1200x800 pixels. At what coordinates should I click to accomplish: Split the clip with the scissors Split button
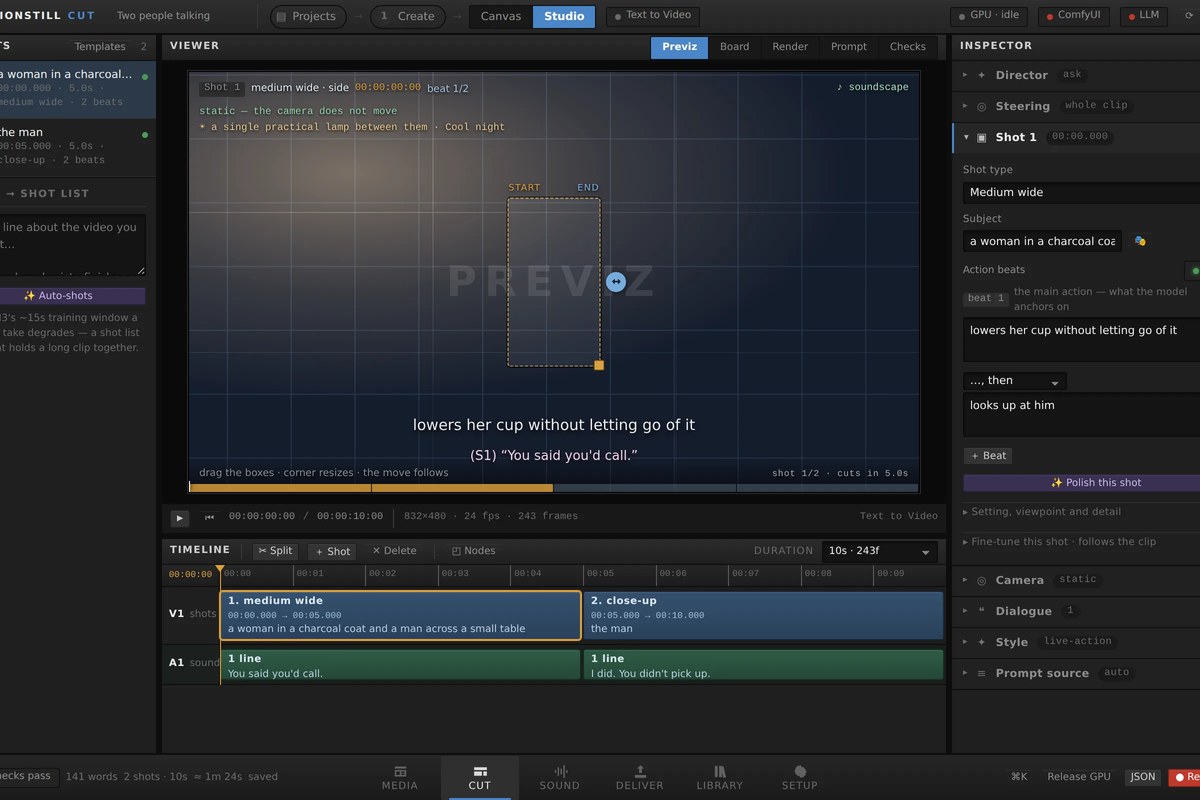point(275,551)
